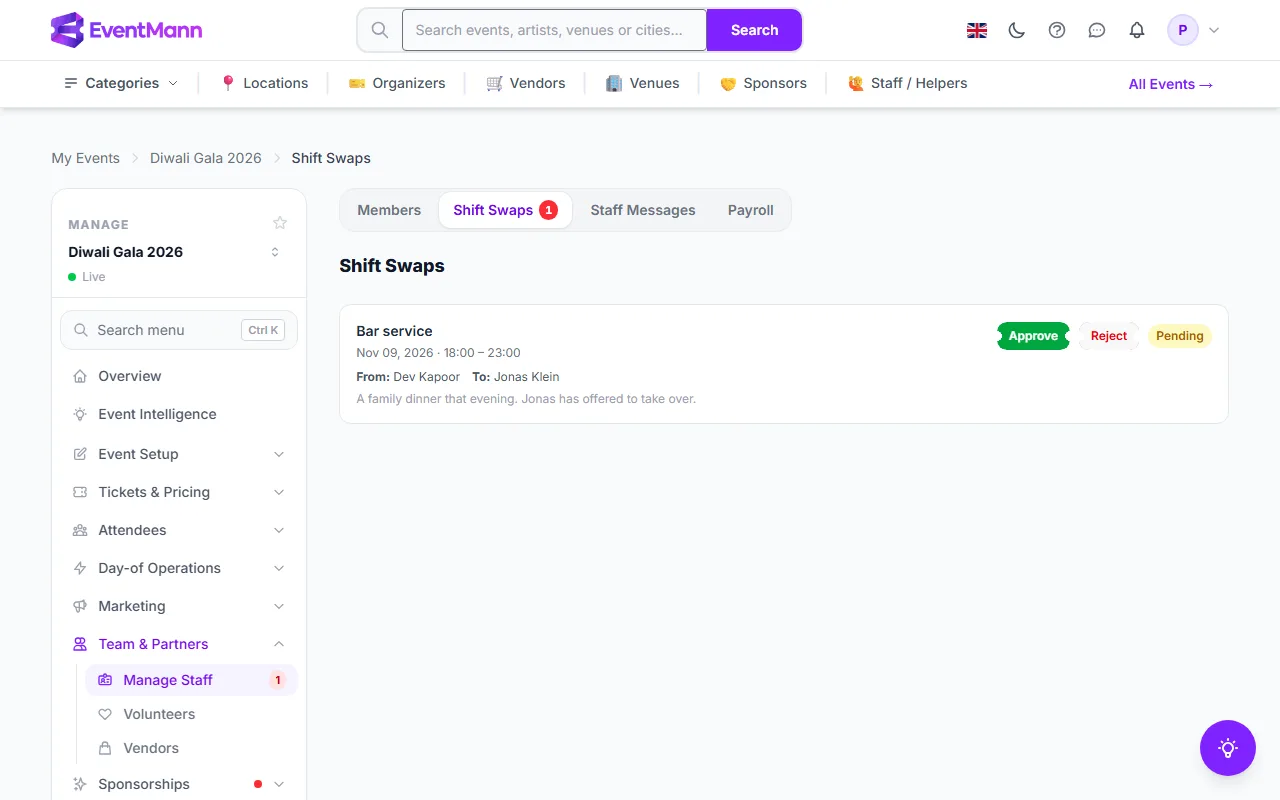Viewport: 1280px width, 800px height.
Task: Expand the Attendees section
Action: [x=179, y=530]
